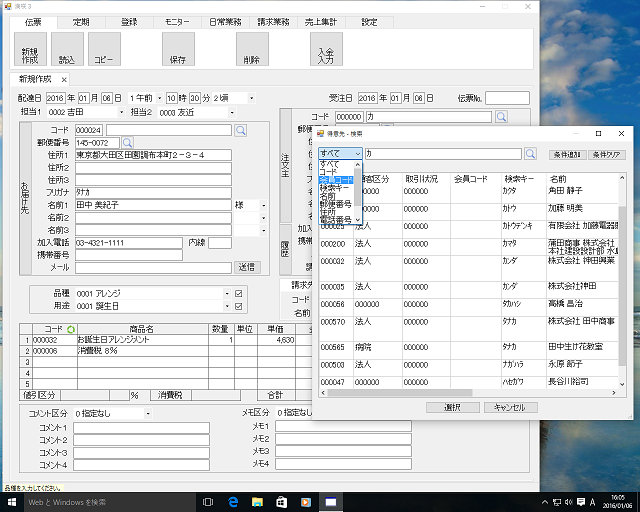640x512 pixels.
Task: Open network status tray icon
Action: [557, 502]
